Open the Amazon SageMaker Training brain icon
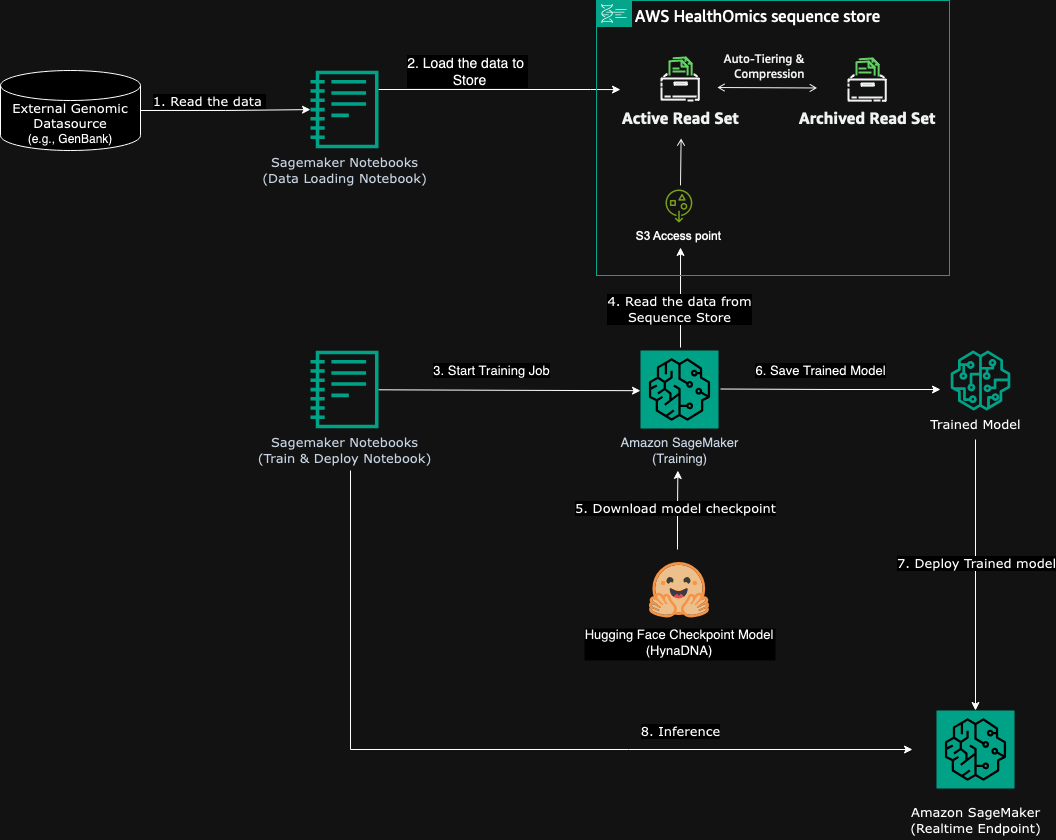 click(x=679, y=389)
